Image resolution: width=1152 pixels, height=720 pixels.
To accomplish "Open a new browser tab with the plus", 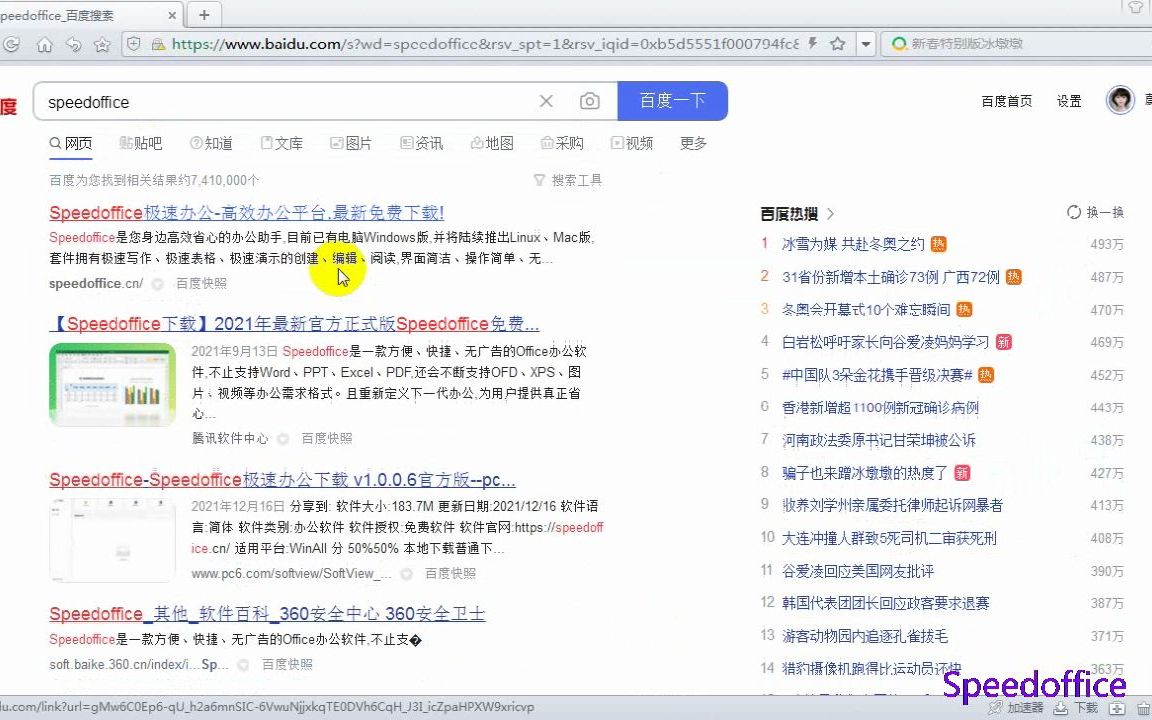I will pyautogui.click(x=206, y=15).
